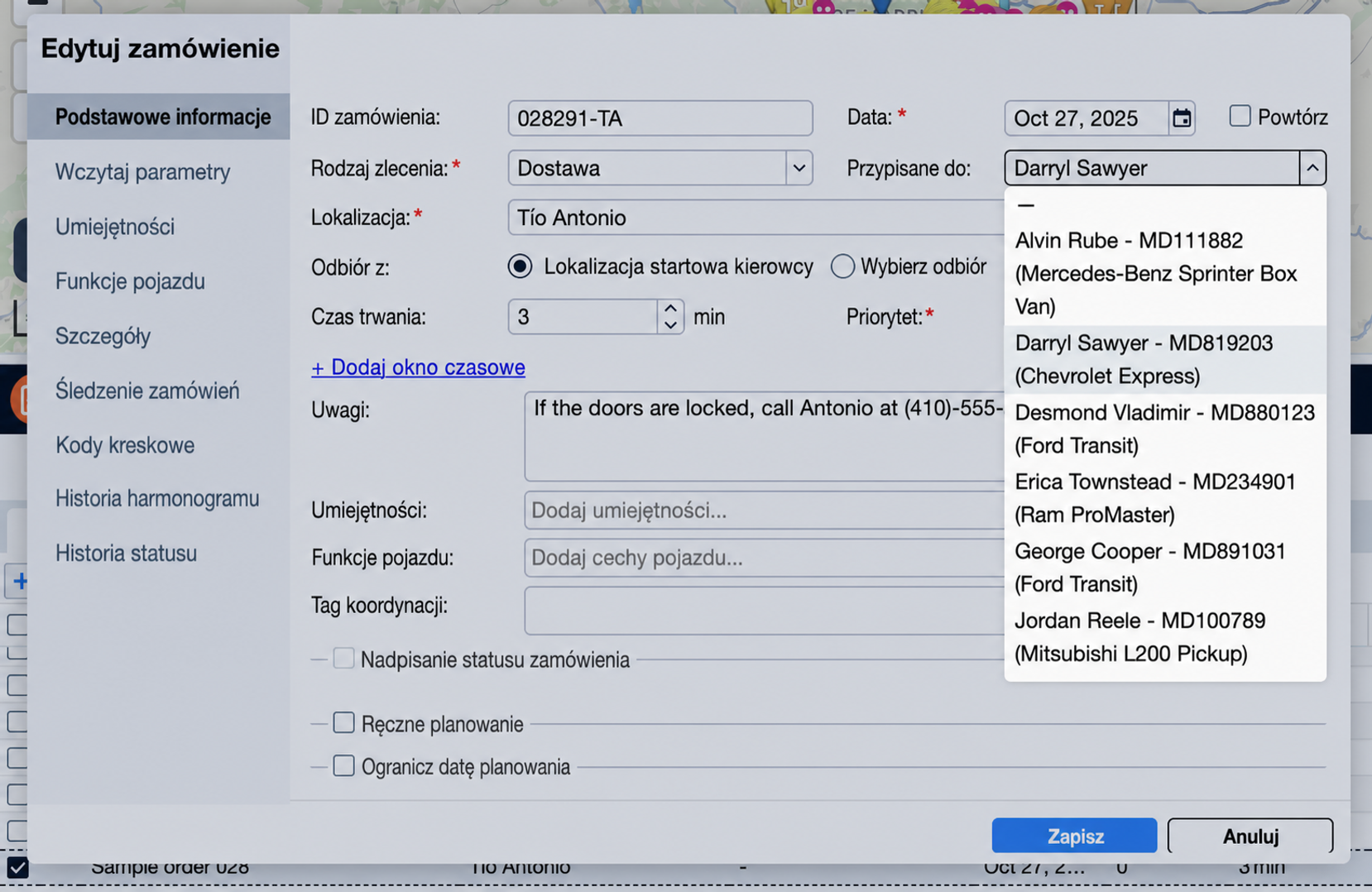
Task: Click the Dodaj umiejętności input
Action: pos(764,510)
